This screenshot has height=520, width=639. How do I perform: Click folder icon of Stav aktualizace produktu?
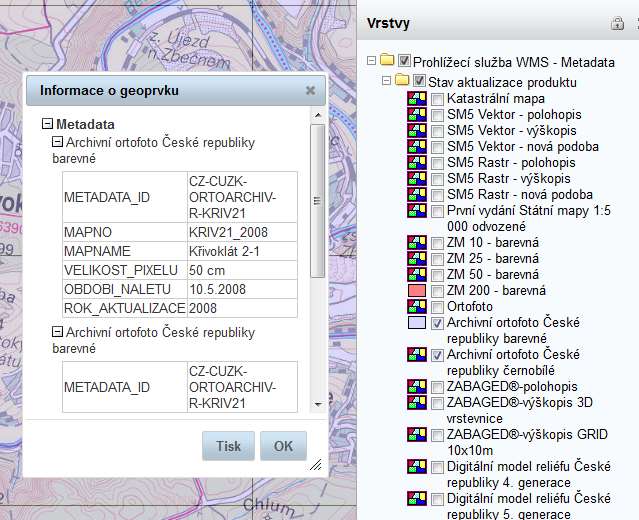point(402,79)
